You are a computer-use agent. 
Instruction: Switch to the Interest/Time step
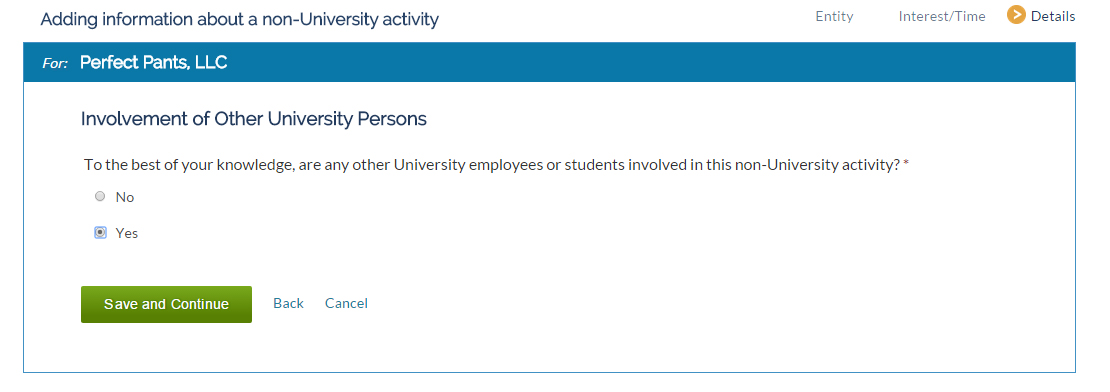click(942, 16)
